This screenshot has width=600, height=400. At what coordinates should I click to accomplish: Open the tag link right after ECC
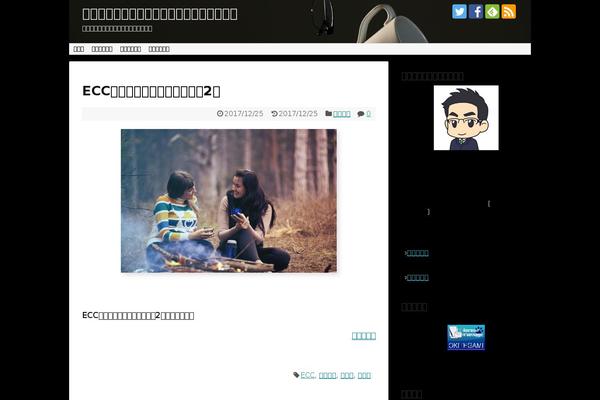click(x=327, y=375)
